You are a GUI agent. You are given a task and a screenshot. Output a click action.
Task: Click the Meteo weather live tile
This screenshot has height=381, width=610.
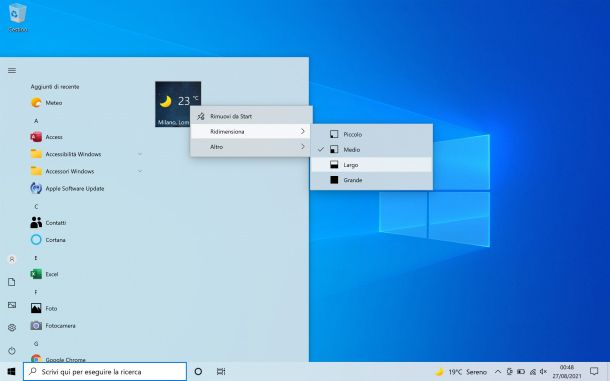pos(178,104)
